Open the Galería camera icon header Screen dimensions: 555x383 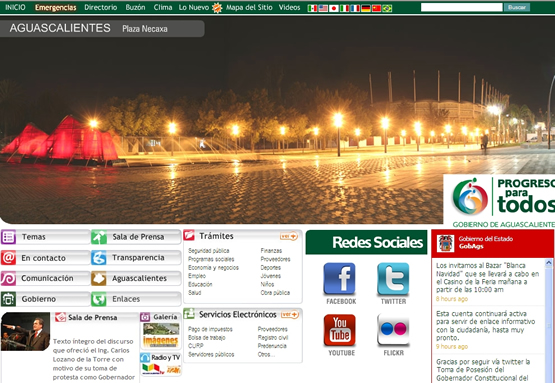point(145,317)
